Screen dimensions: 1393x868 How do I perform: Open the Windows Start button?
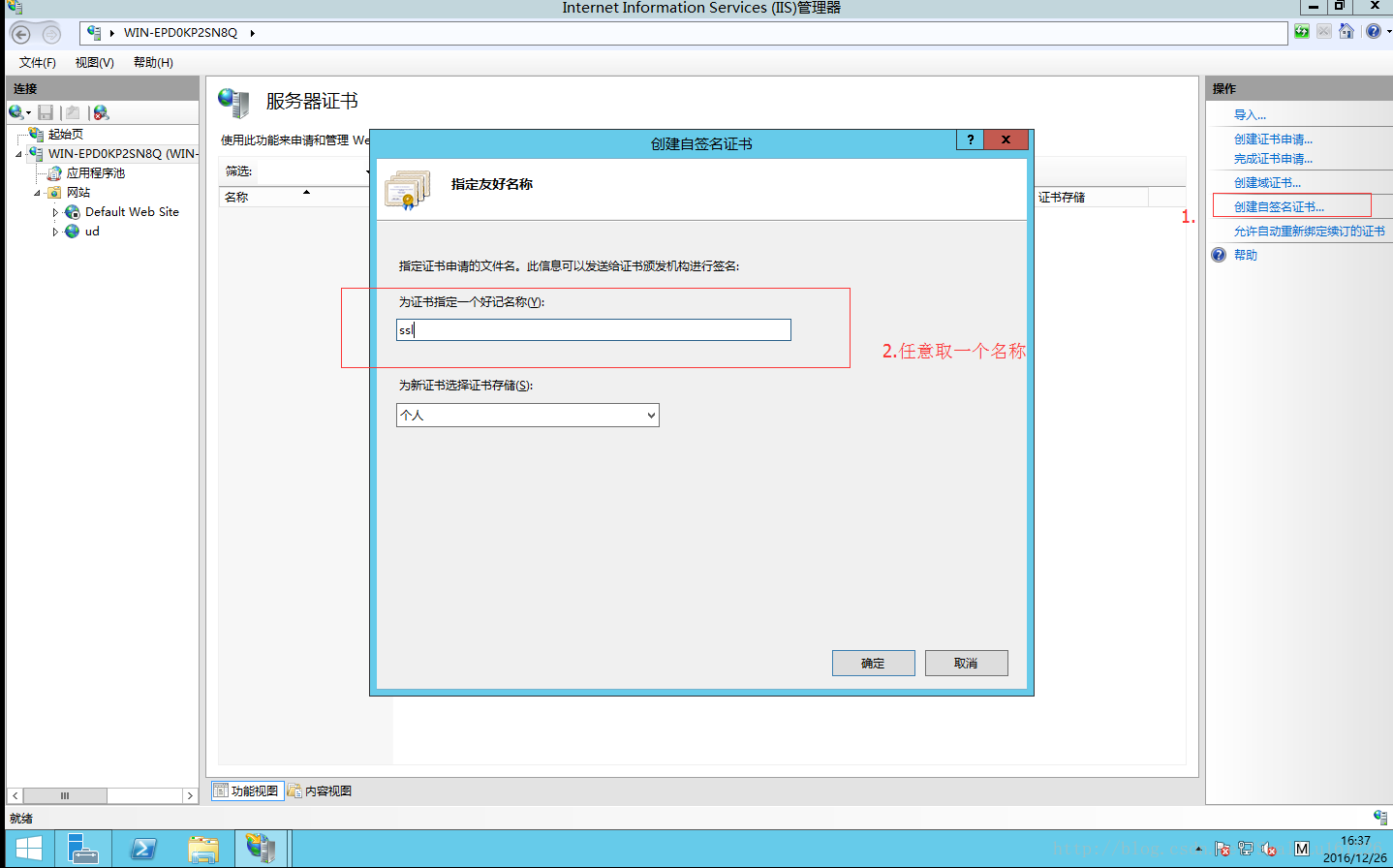pyautogui.click(x=28, y=849)
